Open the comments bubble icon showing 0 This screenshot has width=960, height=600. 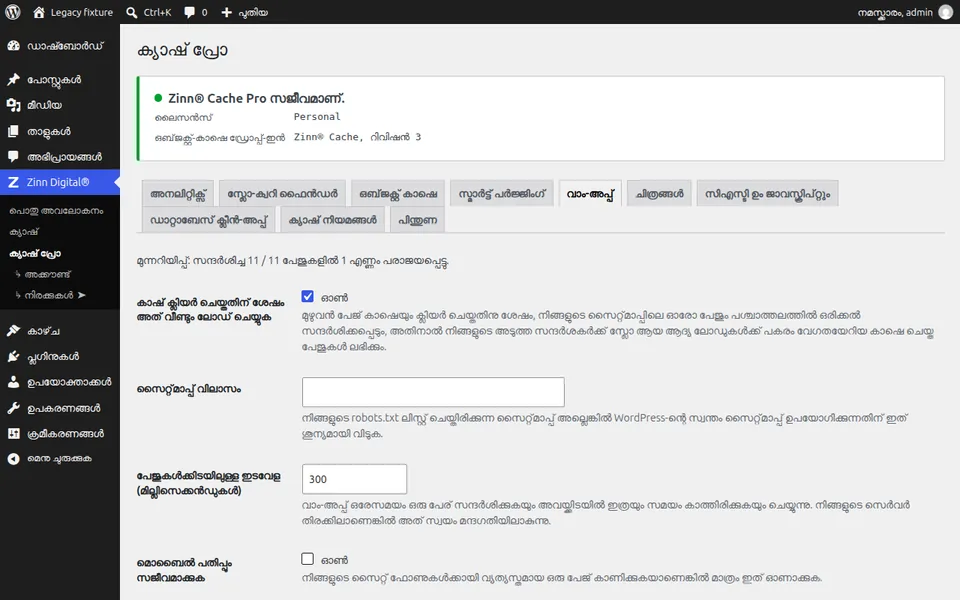[x=189, y=12]
